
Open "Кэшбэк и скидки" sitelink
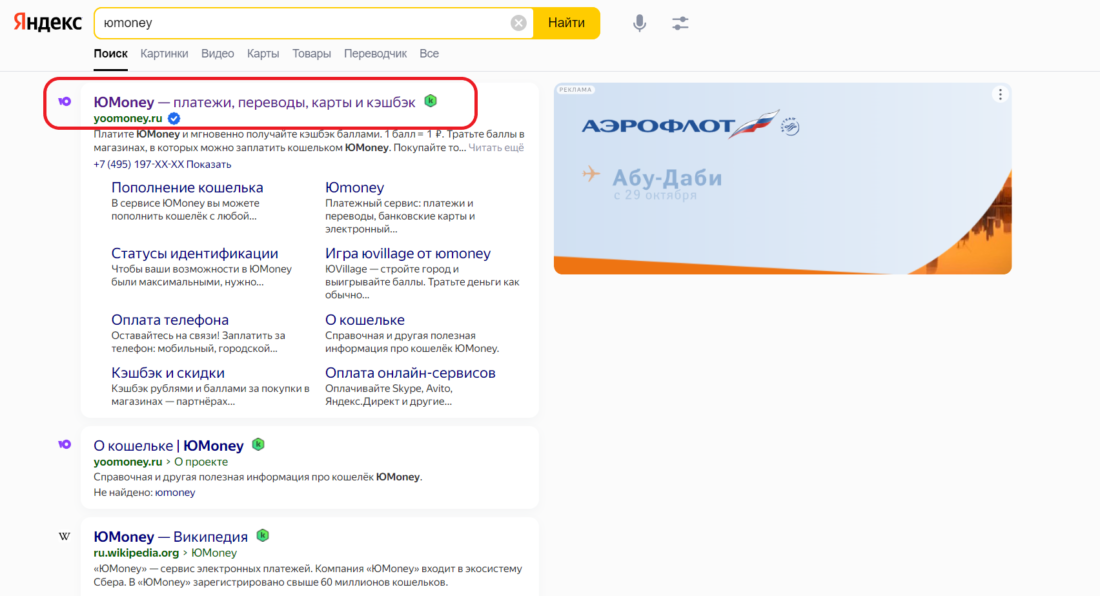click(x=168, y=373)
